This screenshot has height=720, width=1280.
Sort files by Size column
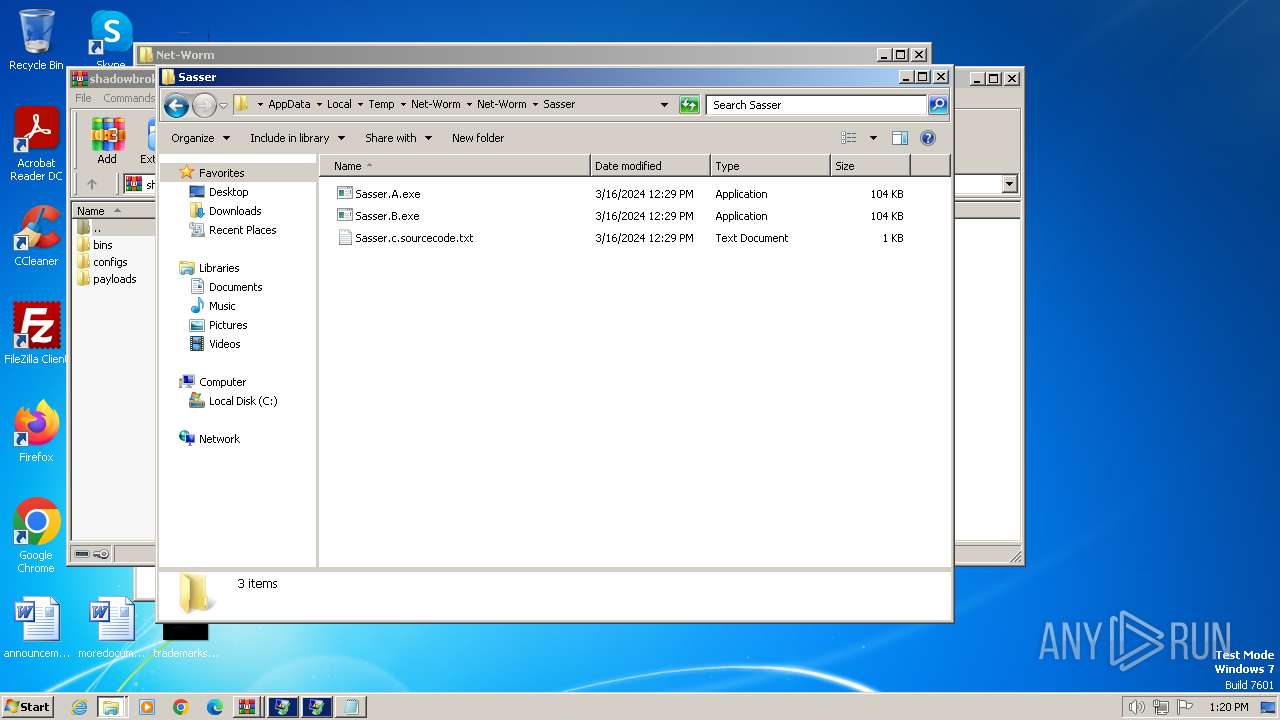870,166
